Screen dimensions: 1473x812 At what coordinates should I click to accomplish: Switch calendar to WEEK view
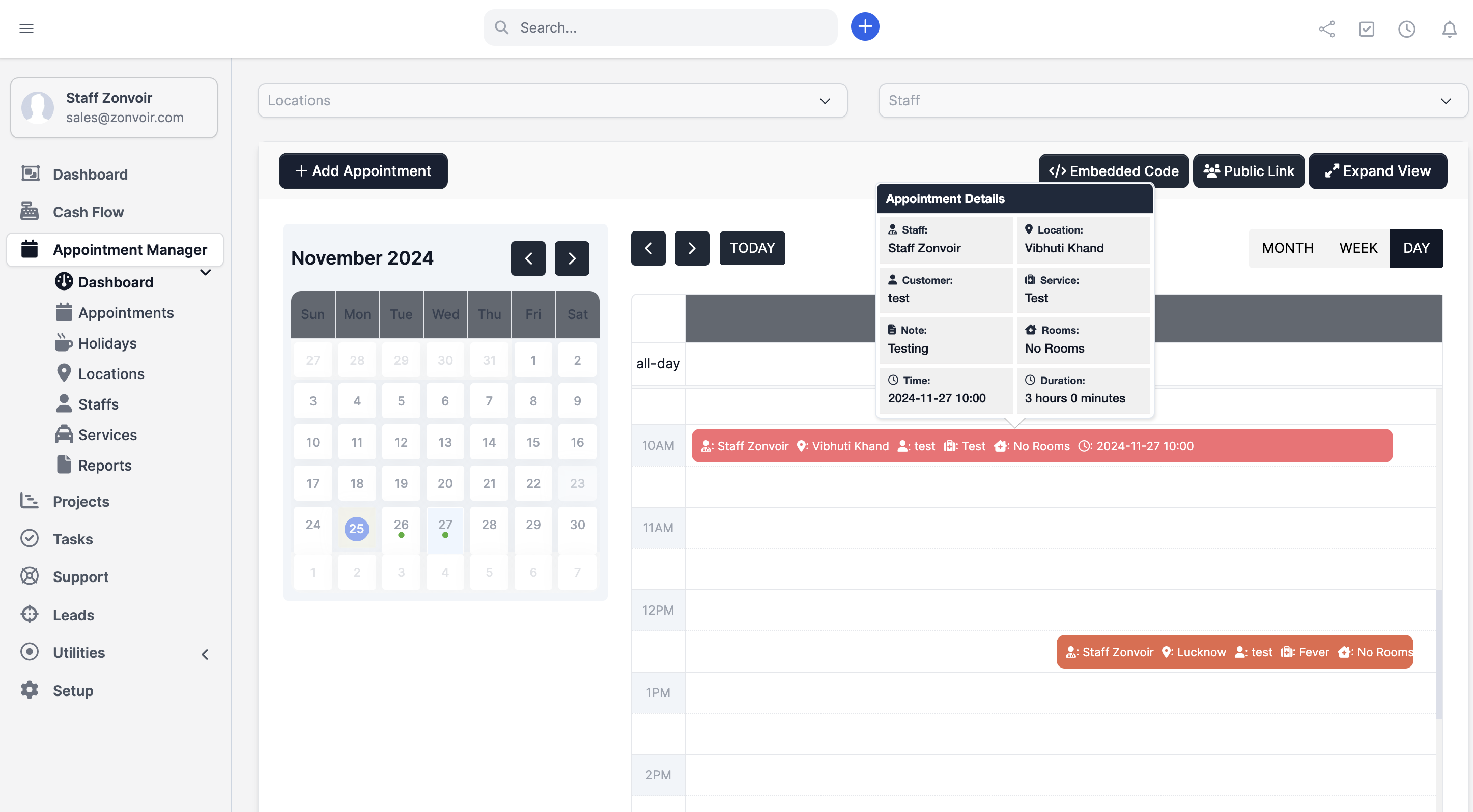[1358, 248]
